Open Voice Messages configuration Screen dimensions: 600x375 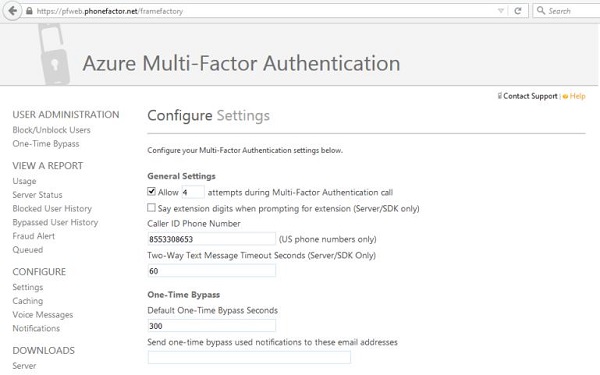pos(42,315)
